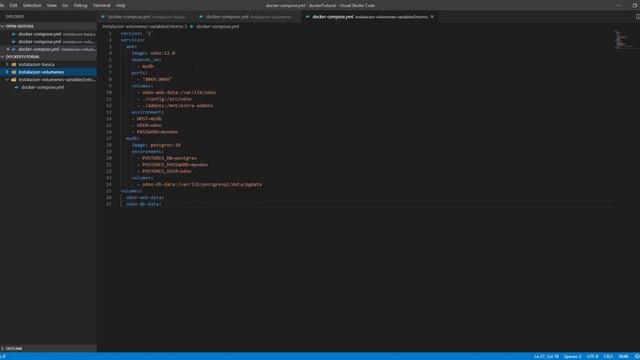Viewport: 640px width, 360px height.
Task: Open the Go menu
Action: 65,5
